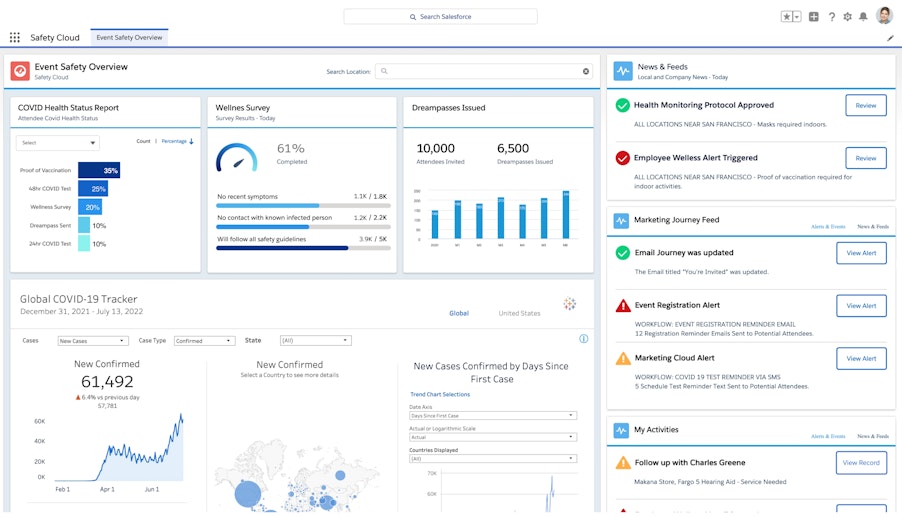The width and height of the screenshot is (902, 517).
Task: Clear the Search Location field
Action: (586, 71)
